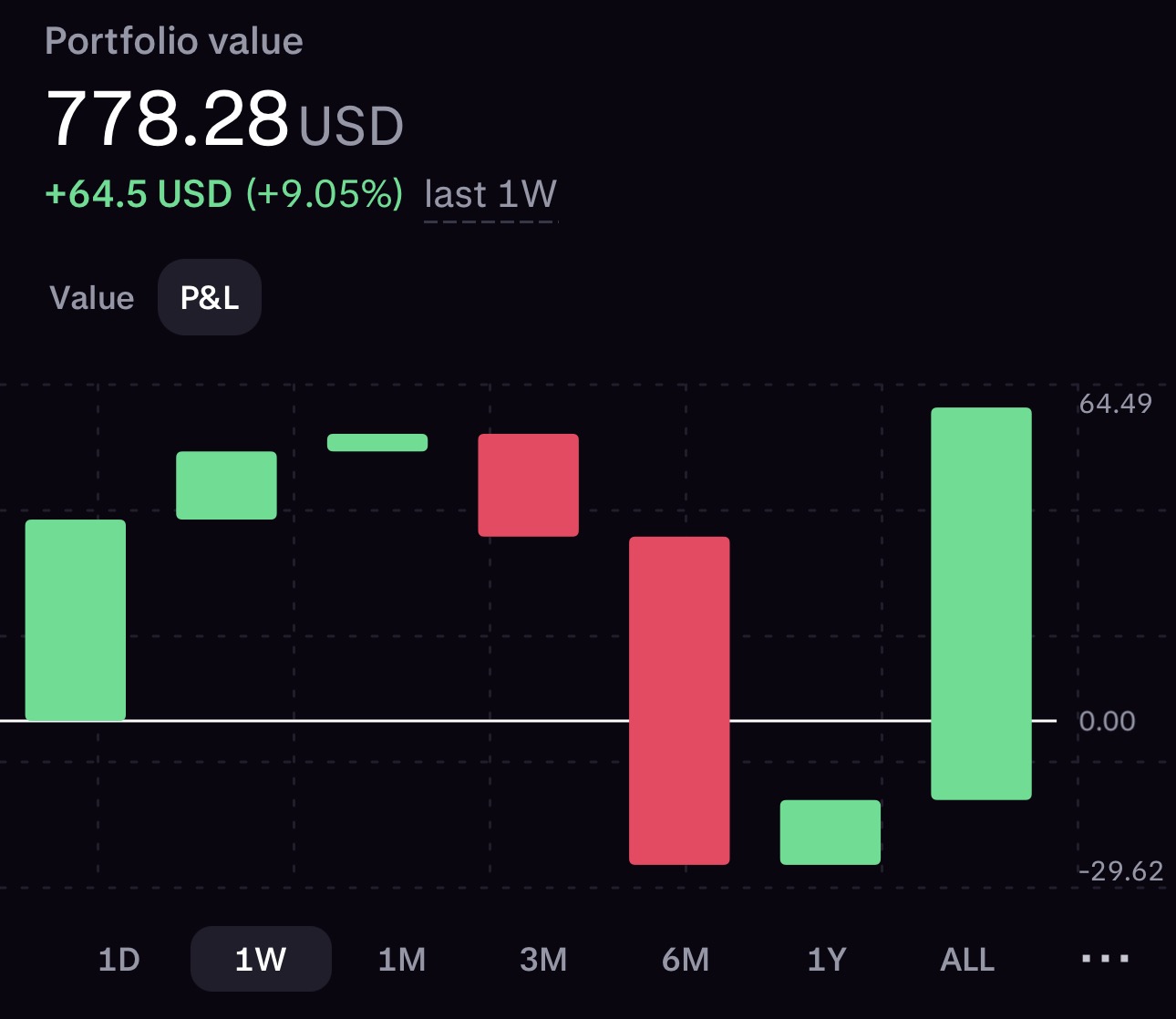Click the tallest green bar on right
This screenshot has width=1176, height=1019.
[x=981, y=603]
